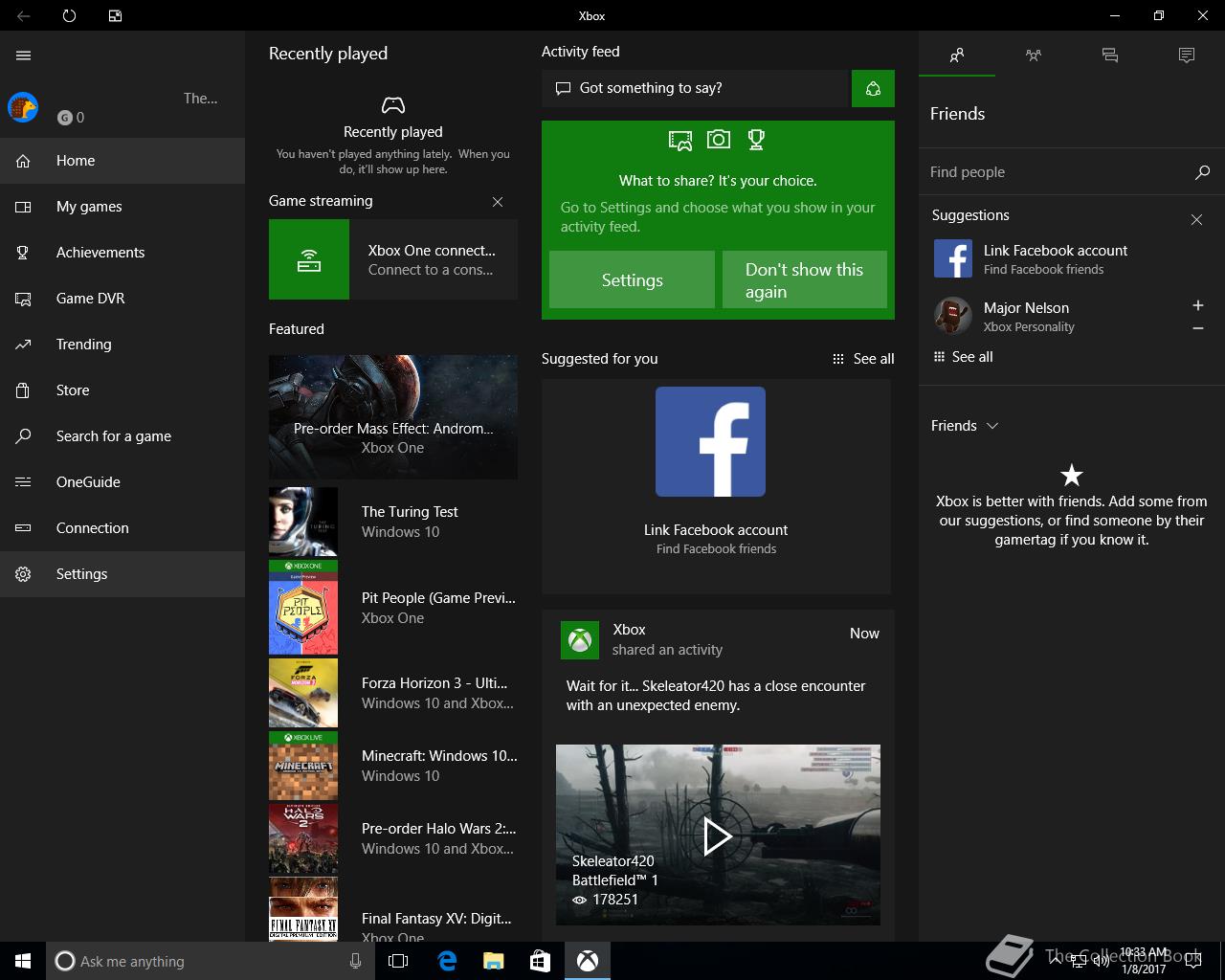Click Link Facebook account text under large logo
1225x980 pixels.
(716, 530)
